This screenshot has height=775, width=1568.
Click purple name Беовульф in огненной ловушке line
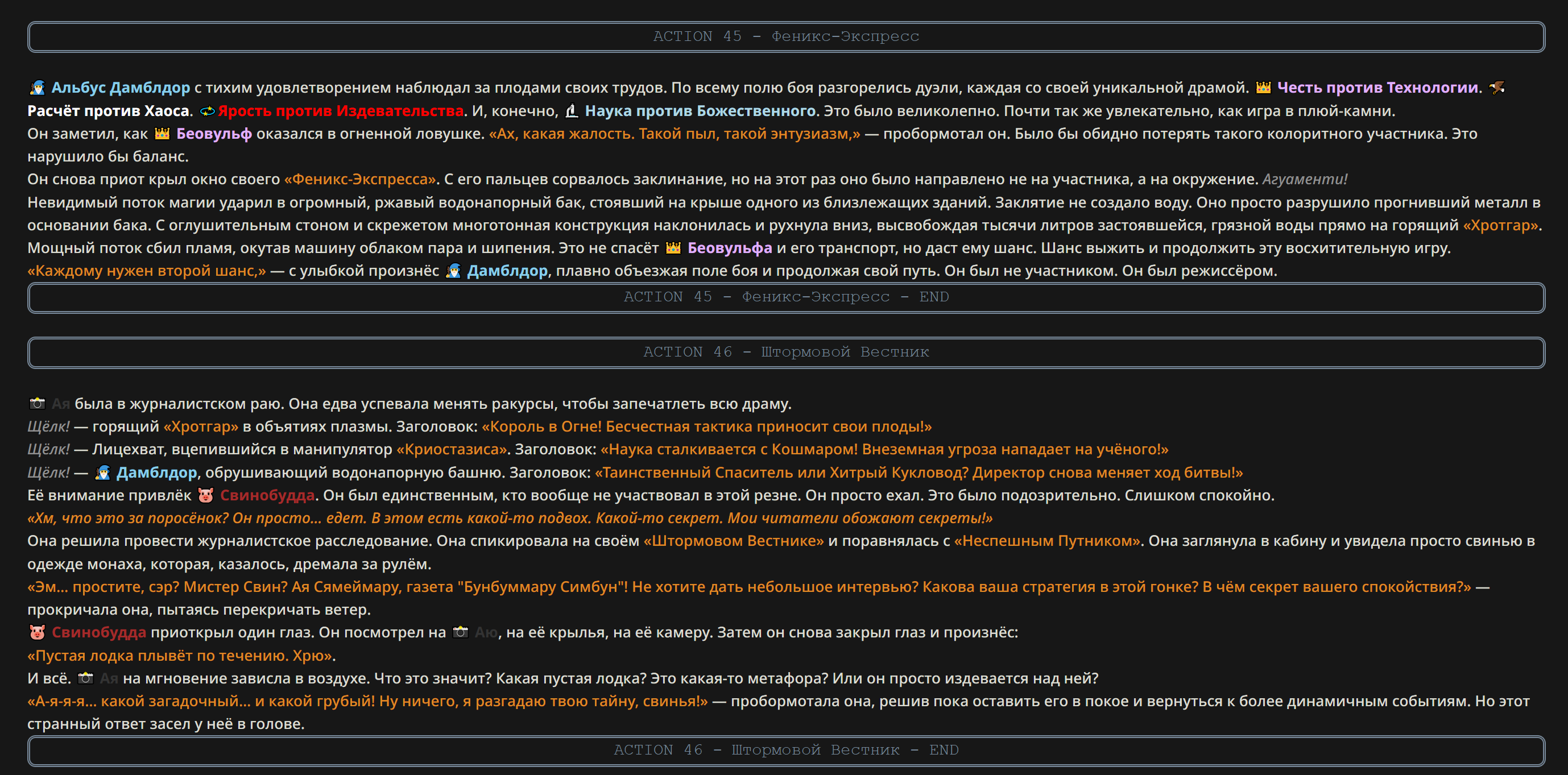point(214,134)
